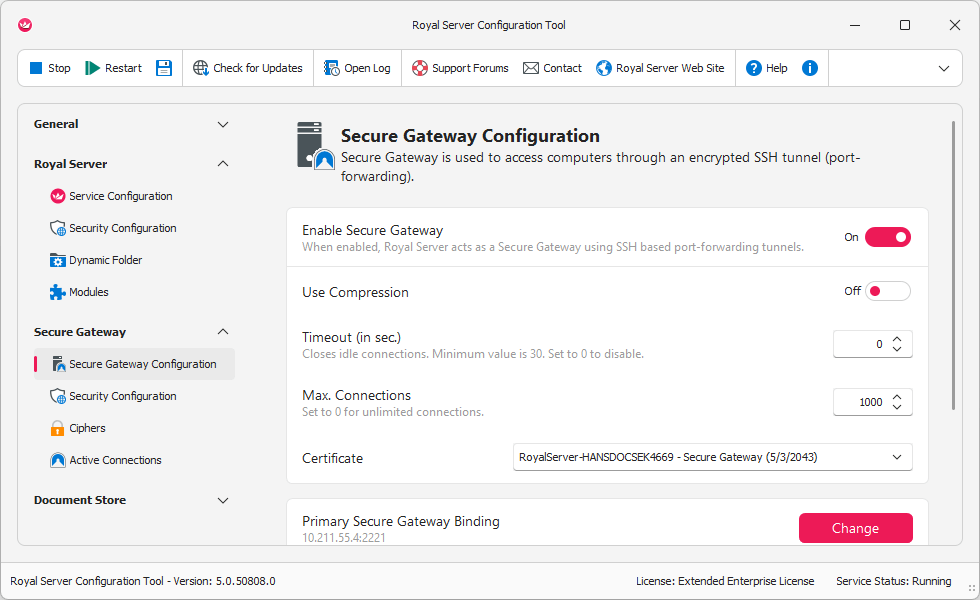Click the Service Status: Running text
This screenshot has width=980, height=600.
coord(894,581)
